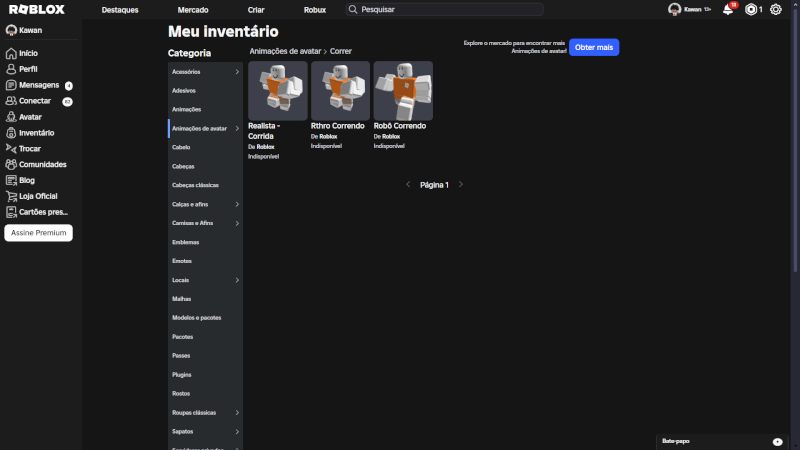Open the Perfil icon in sidebar
This screenshot has width=800, height=450.
pyautogui.click(x=11, y=69)
